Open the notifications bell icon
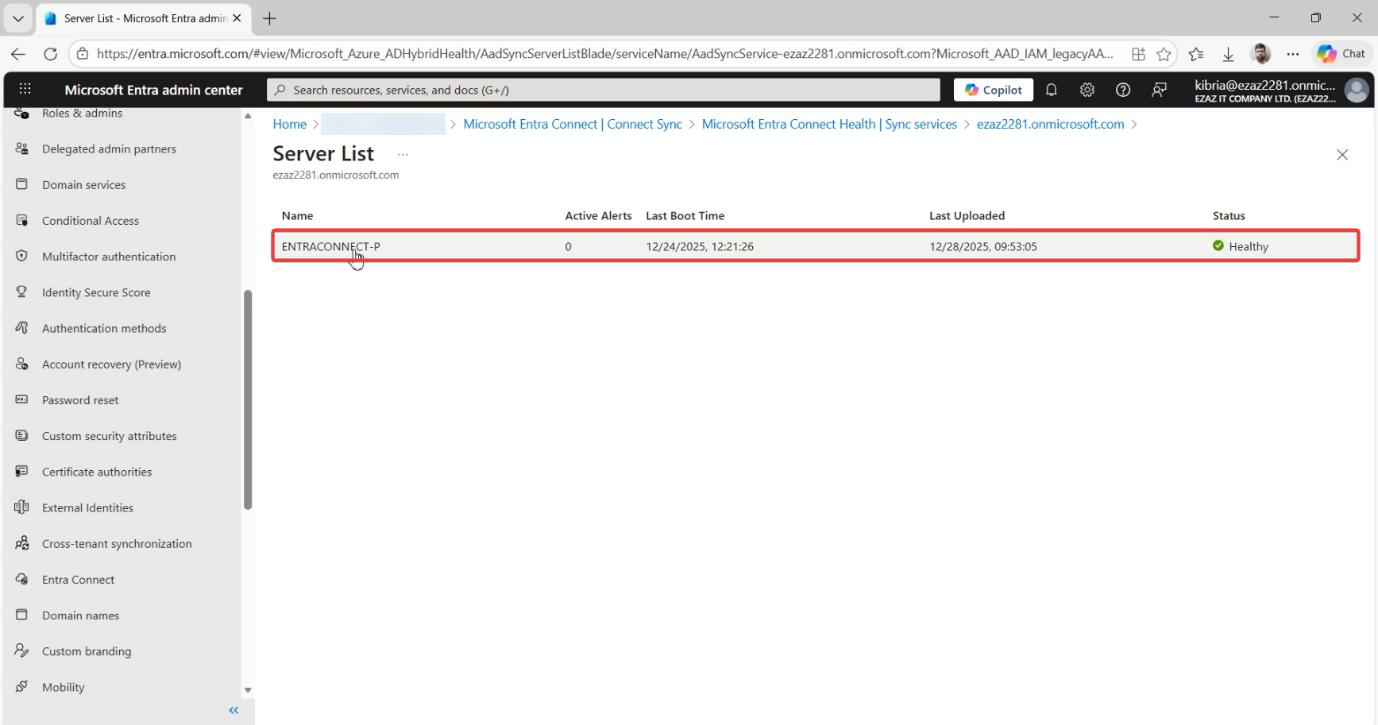Screen dimensions: 1378x725 click(1052, 90)
